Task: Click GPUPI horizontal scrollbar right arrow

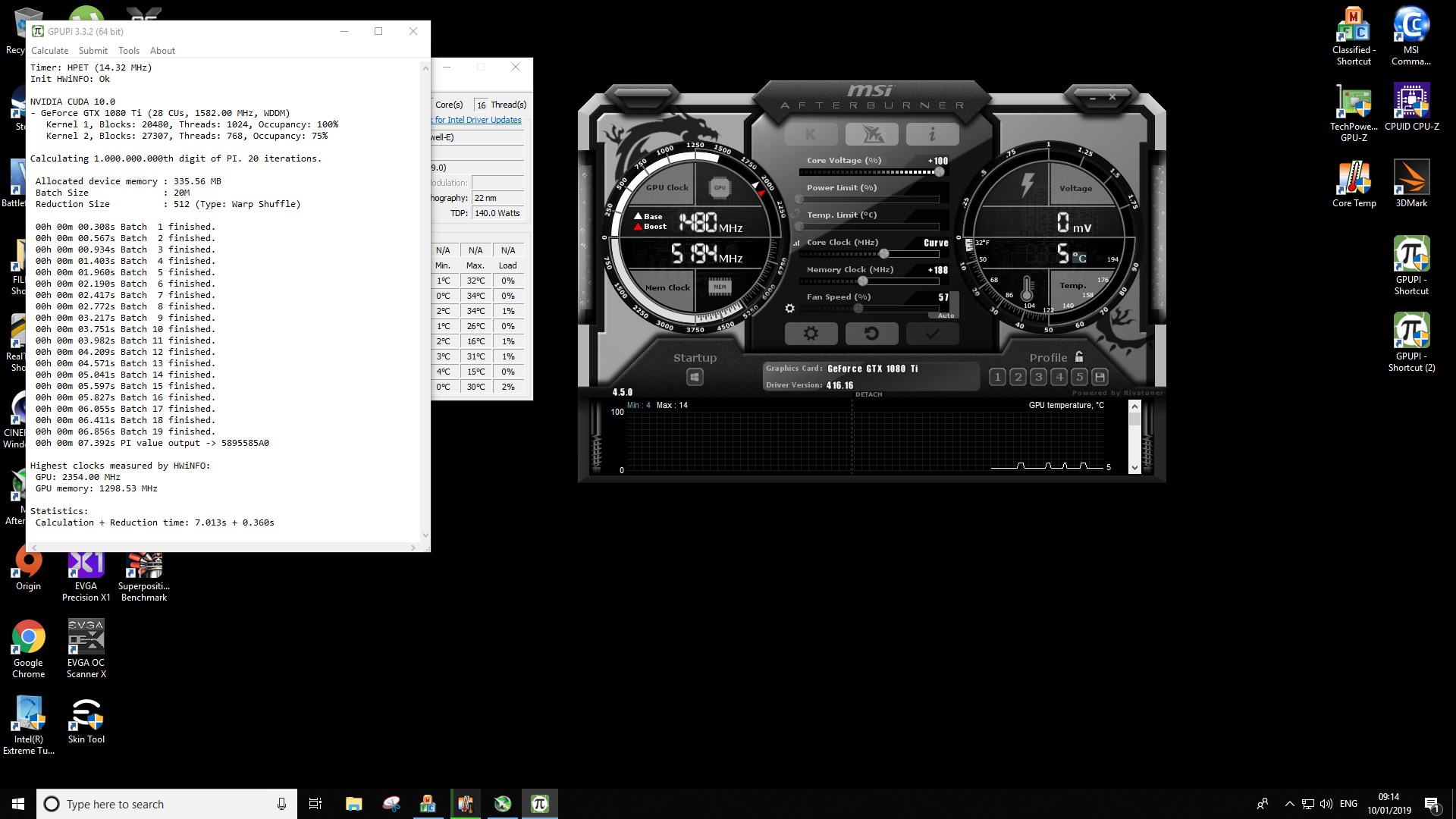Action: click(413, 547)
